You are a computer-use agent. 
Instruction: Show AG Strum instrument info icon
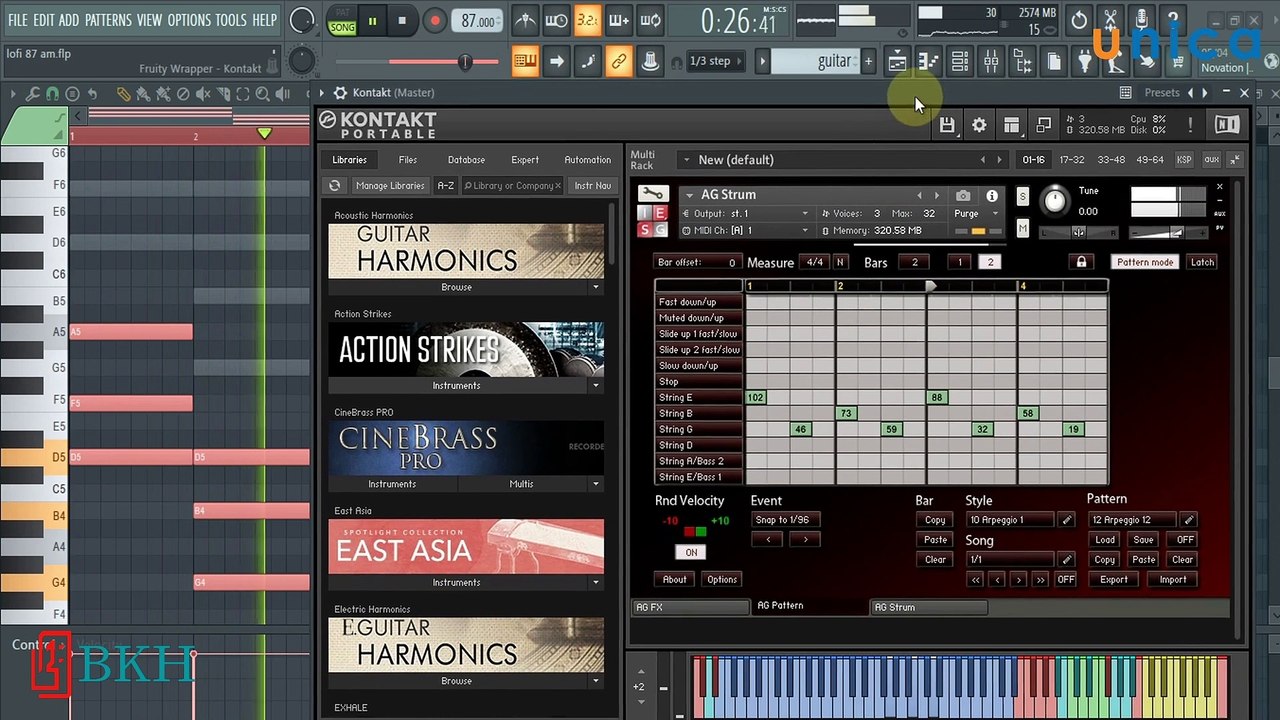992,196
